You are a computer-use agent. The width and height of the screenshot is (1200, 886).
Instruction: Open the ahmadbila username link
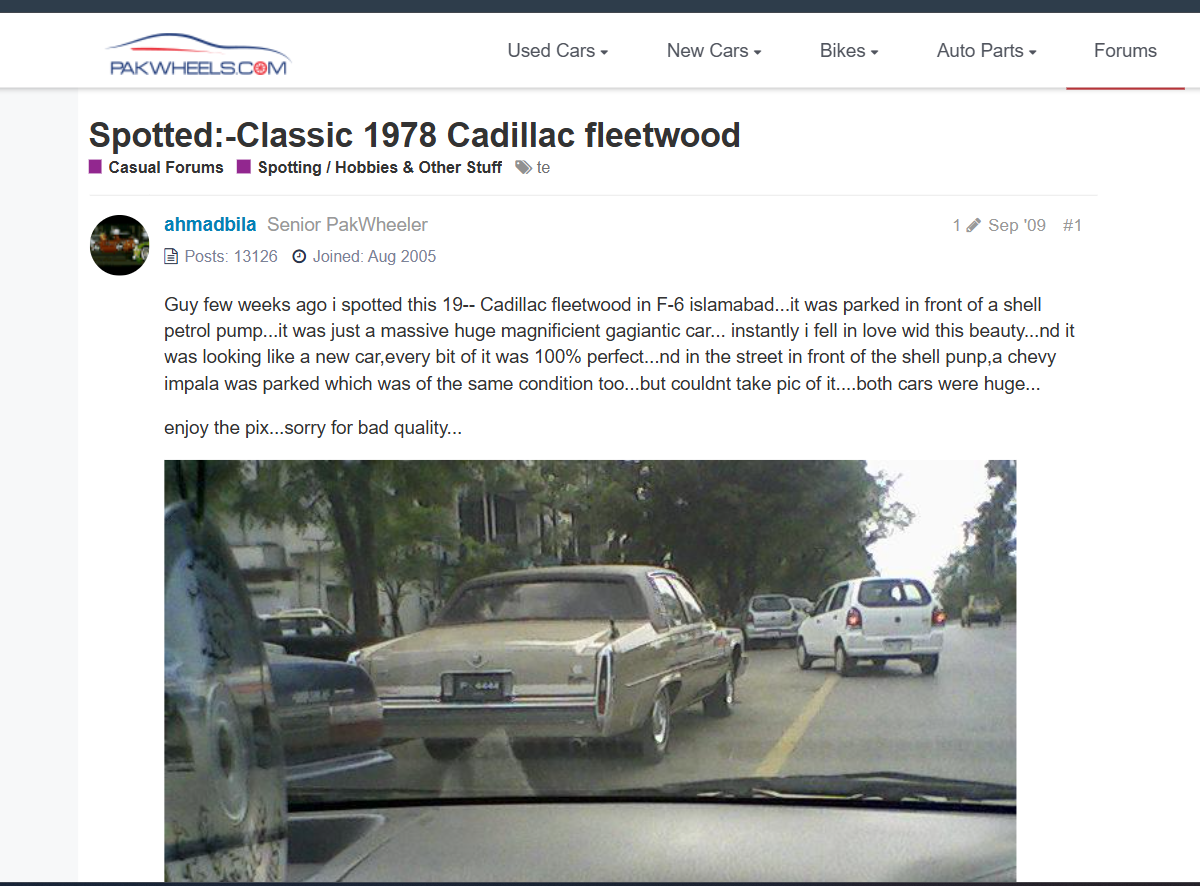pos(210,225)
